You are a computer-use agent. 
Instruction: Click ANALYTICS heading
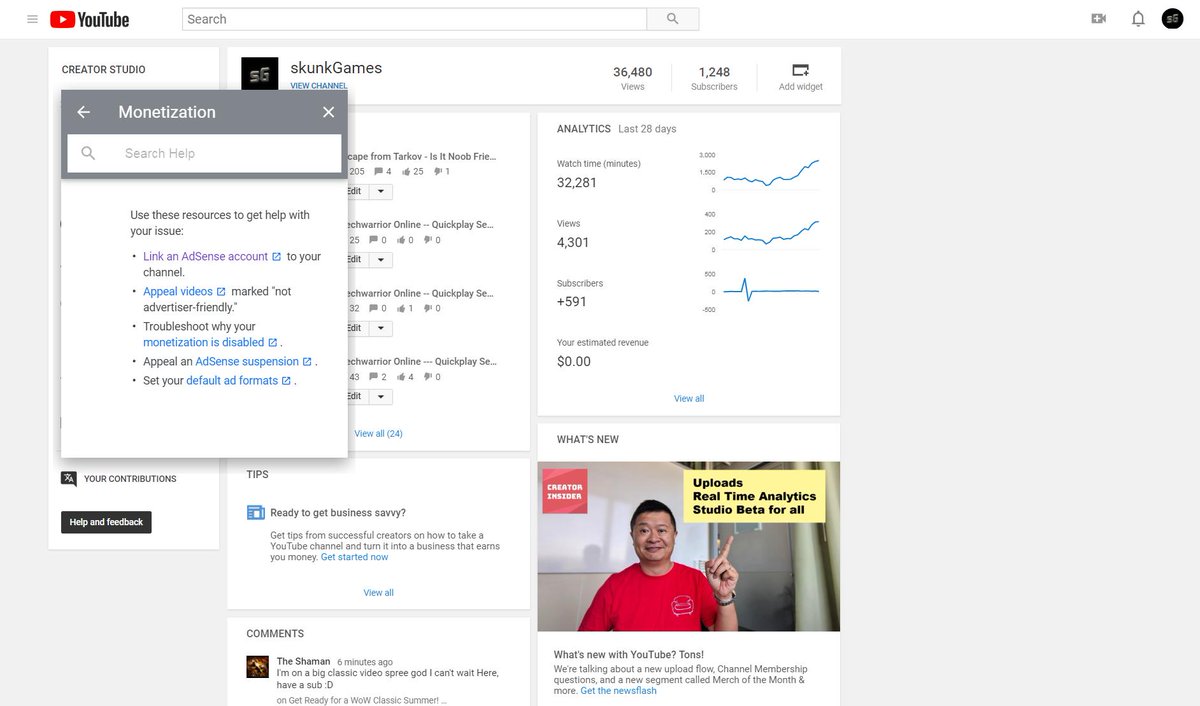pyautogui.click(x=584, y=129)
